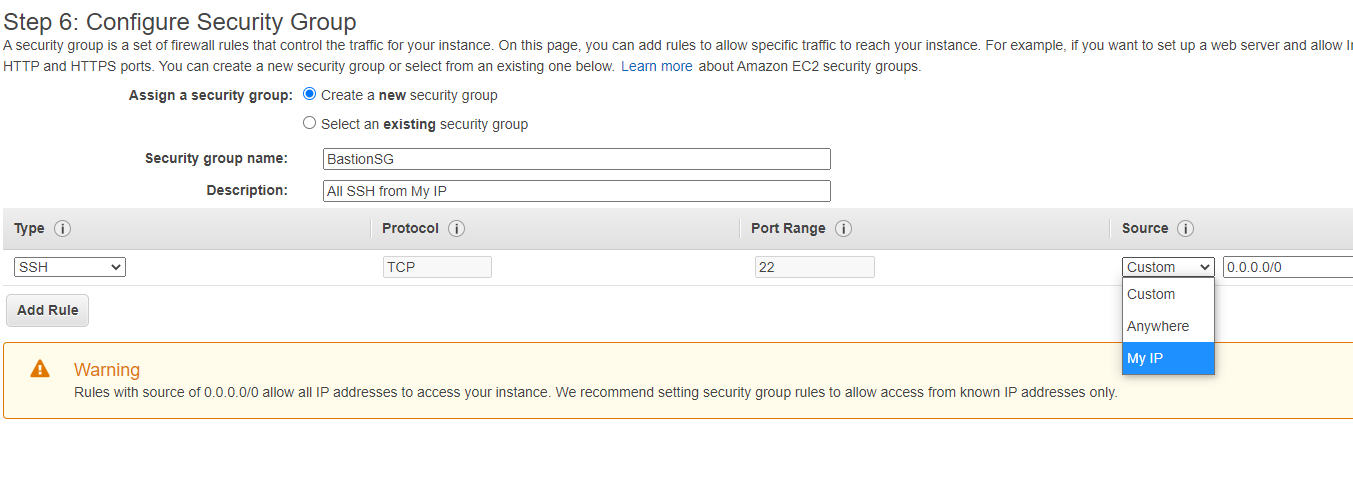Viewport: 1353px width, 500px height.
Task: Click the TCP protocol field
Action: click(437, 267)
